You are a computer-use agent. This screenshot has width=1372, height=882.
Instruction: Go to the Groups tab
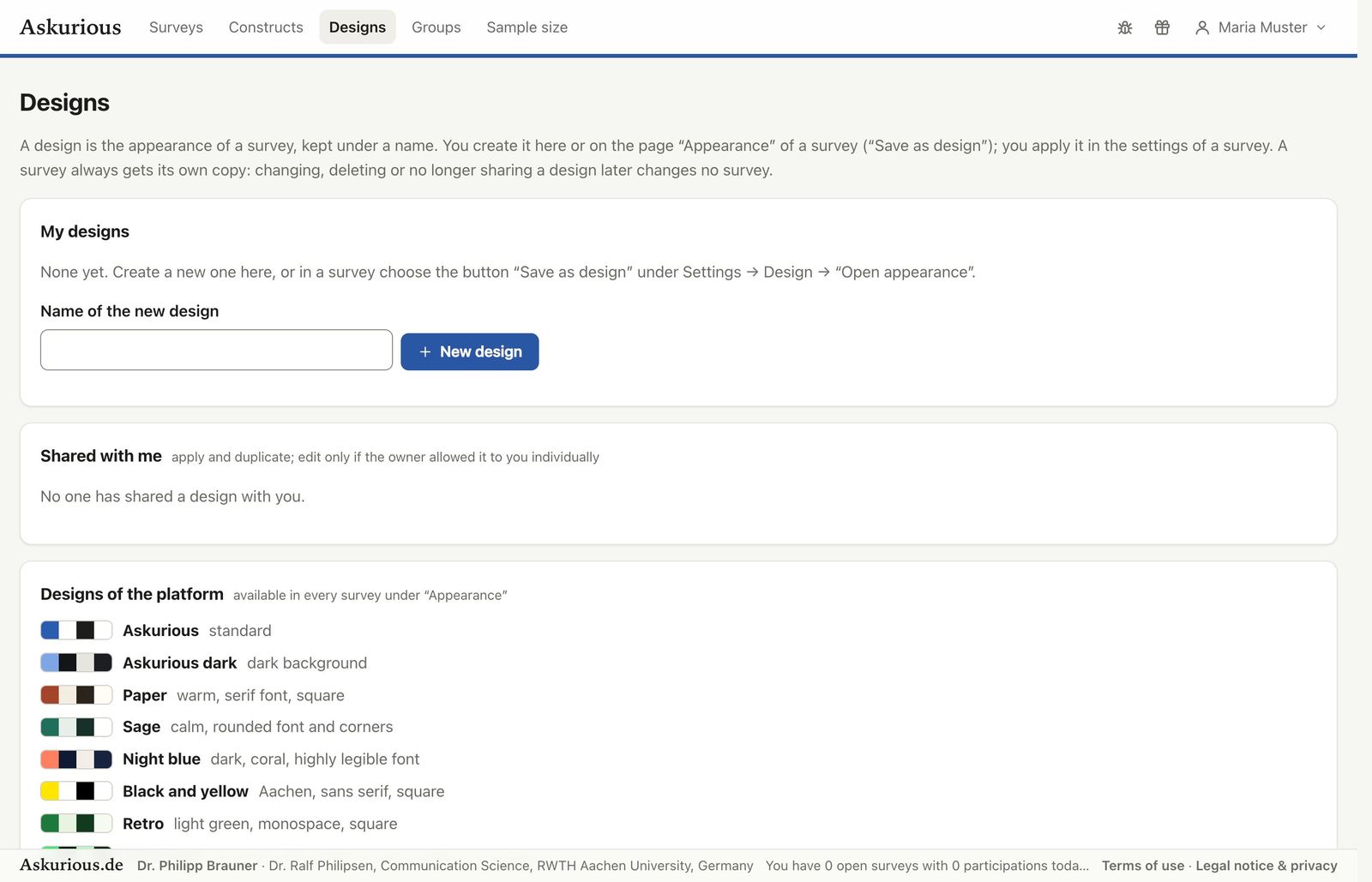pyautogui.click(x=436, y=27)
